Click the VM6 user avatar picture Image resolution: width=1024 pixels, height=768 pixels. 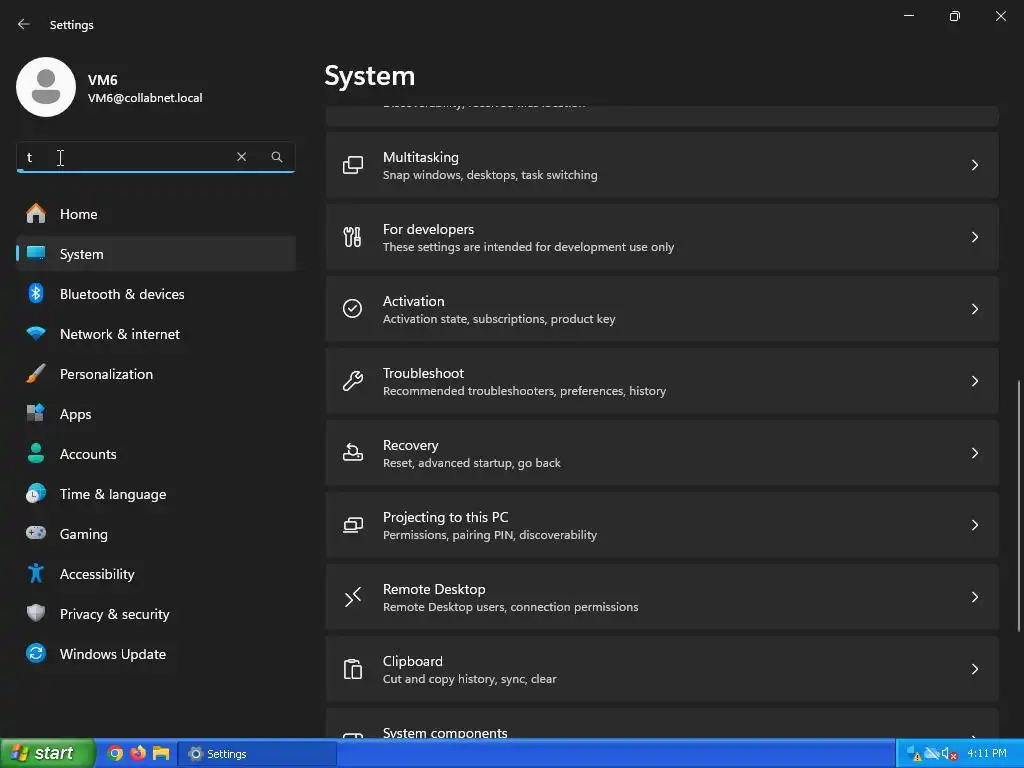(x=46, y=87)
